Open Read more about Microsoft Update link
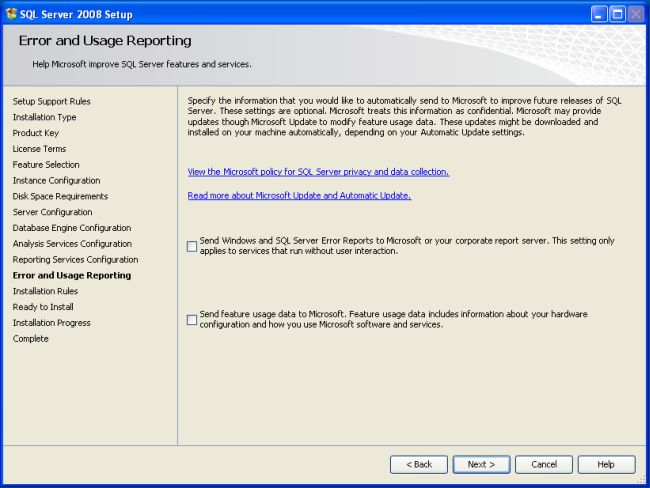This screenshot has width=650, height=488. 299,195
